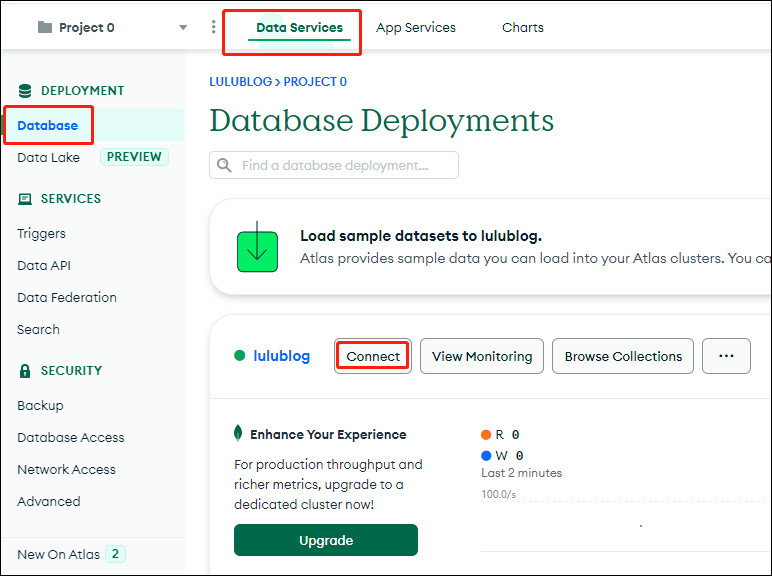Click the search magnifier icon
The image size is (772, 576).
224,165
